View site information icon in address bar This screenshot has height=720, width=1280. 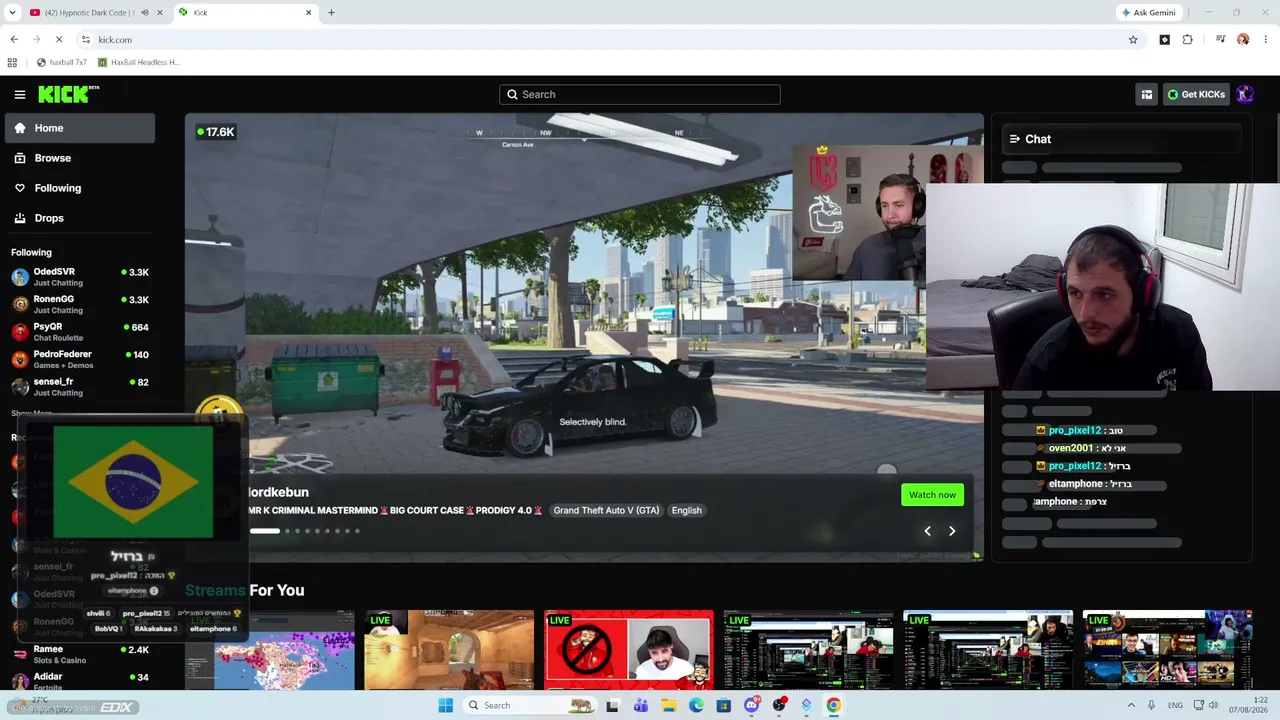click(x=86, y=40)
